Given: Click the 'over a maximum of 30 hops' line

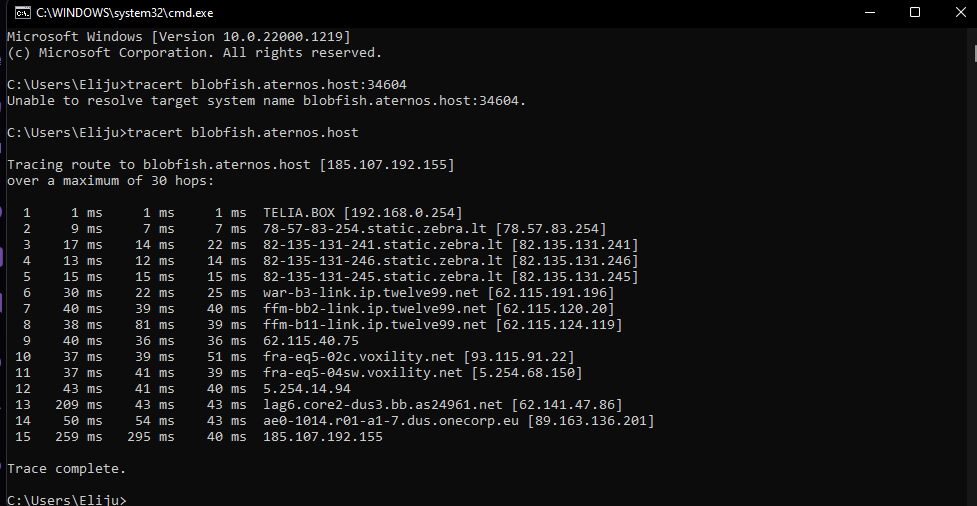Looking at the screenshot, I should point(110,181).
